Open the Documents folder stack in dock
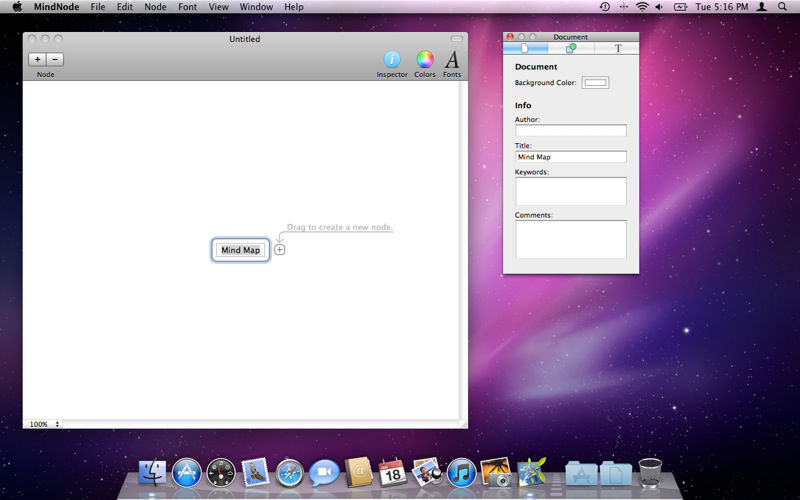This screenshot has width=800, height=500. [615, 473]
